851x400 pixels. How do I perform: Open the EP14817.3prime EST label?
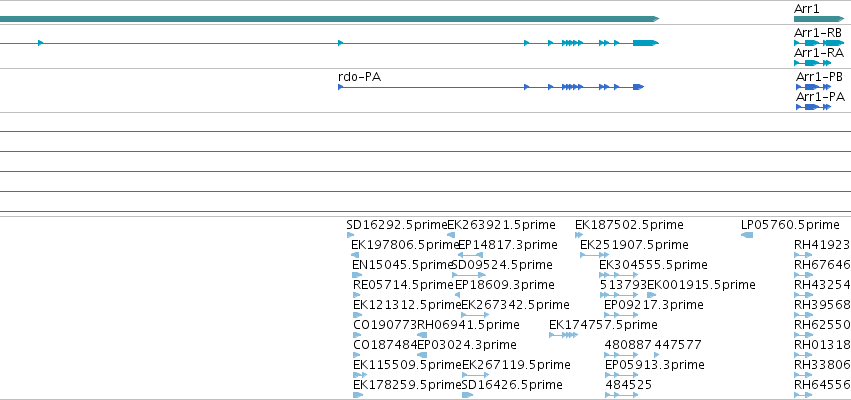coord(507,245)
